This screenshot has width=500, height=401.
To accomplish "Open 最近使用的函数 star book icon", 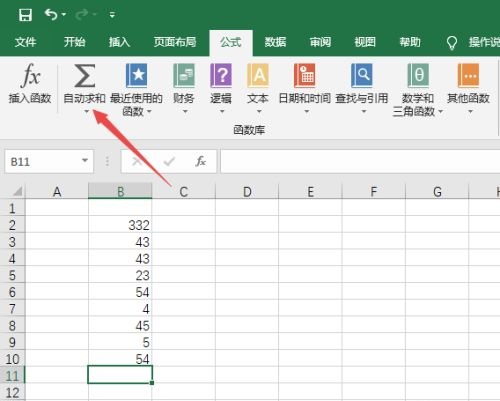I will coord(136,76).
